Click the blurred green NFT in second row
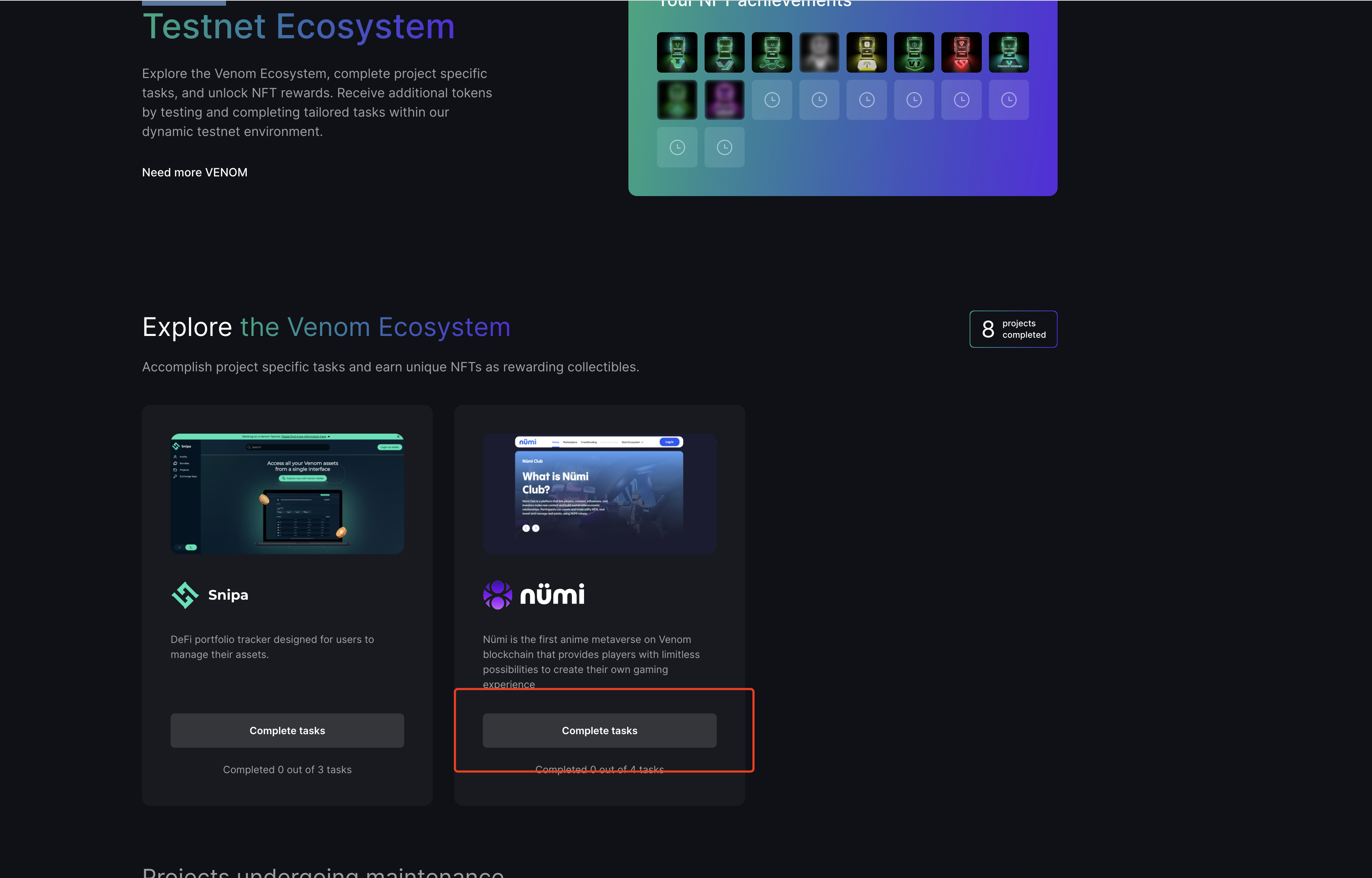The height and width of the screenshot is (878, 1372). 677,100
